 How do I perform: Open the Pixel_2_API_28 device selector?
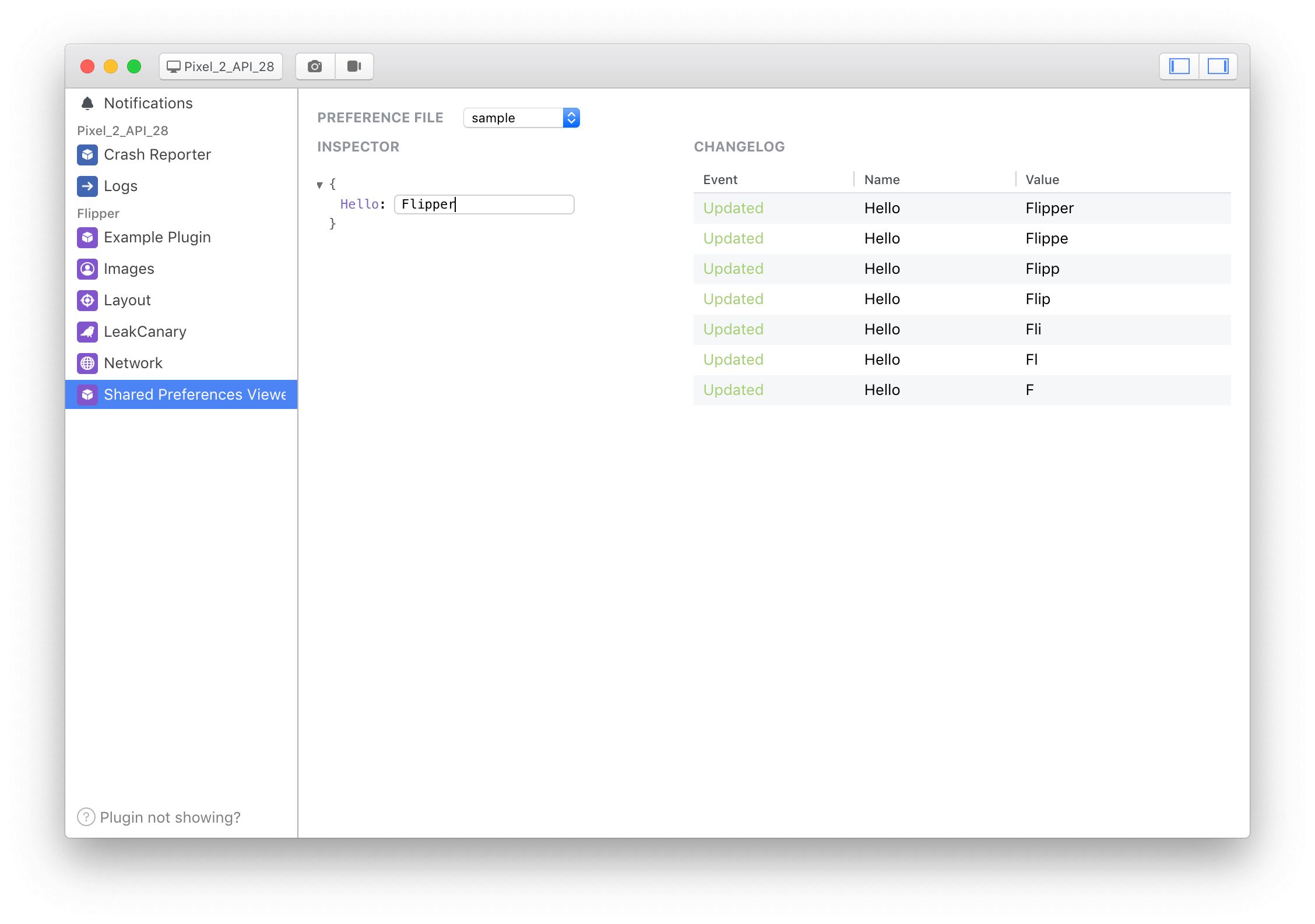coord(220,66)
